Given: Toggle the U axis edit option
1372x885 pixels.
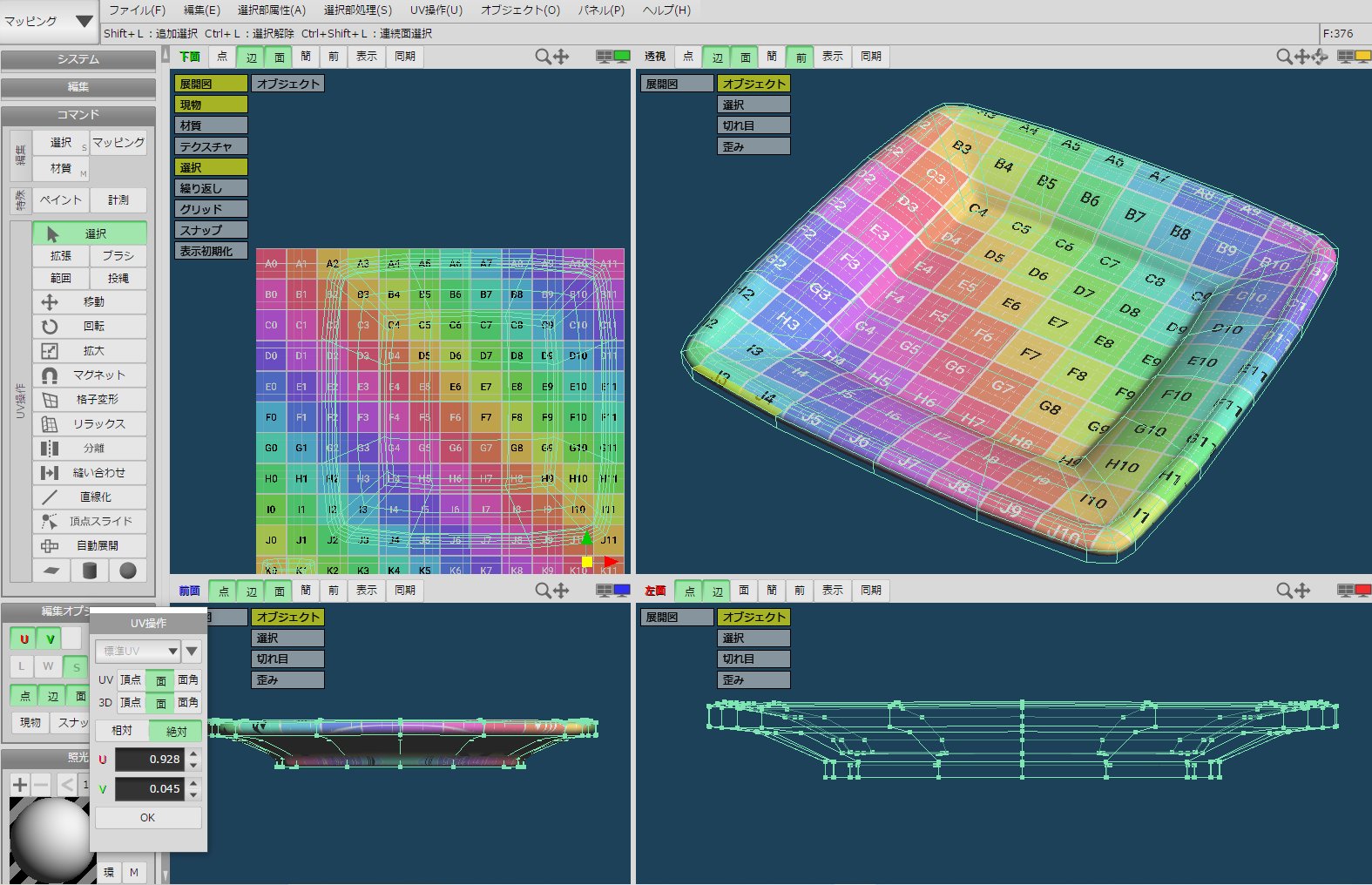Looking at the screenshot, I should coord(24,638).
